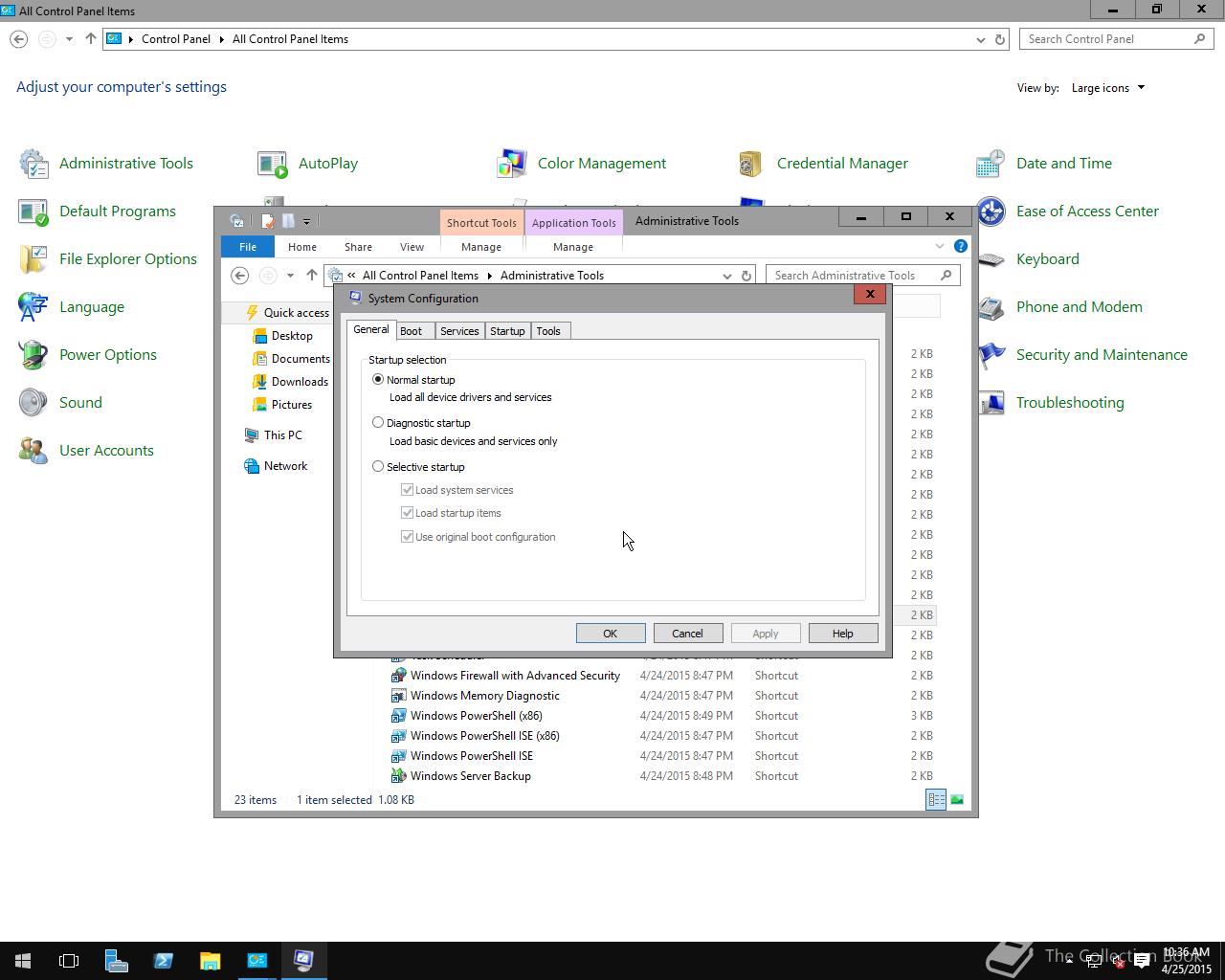Open Recent locations dropdown in Control Panel
Screen dimensions: 1225x980
tap(69, 39)
